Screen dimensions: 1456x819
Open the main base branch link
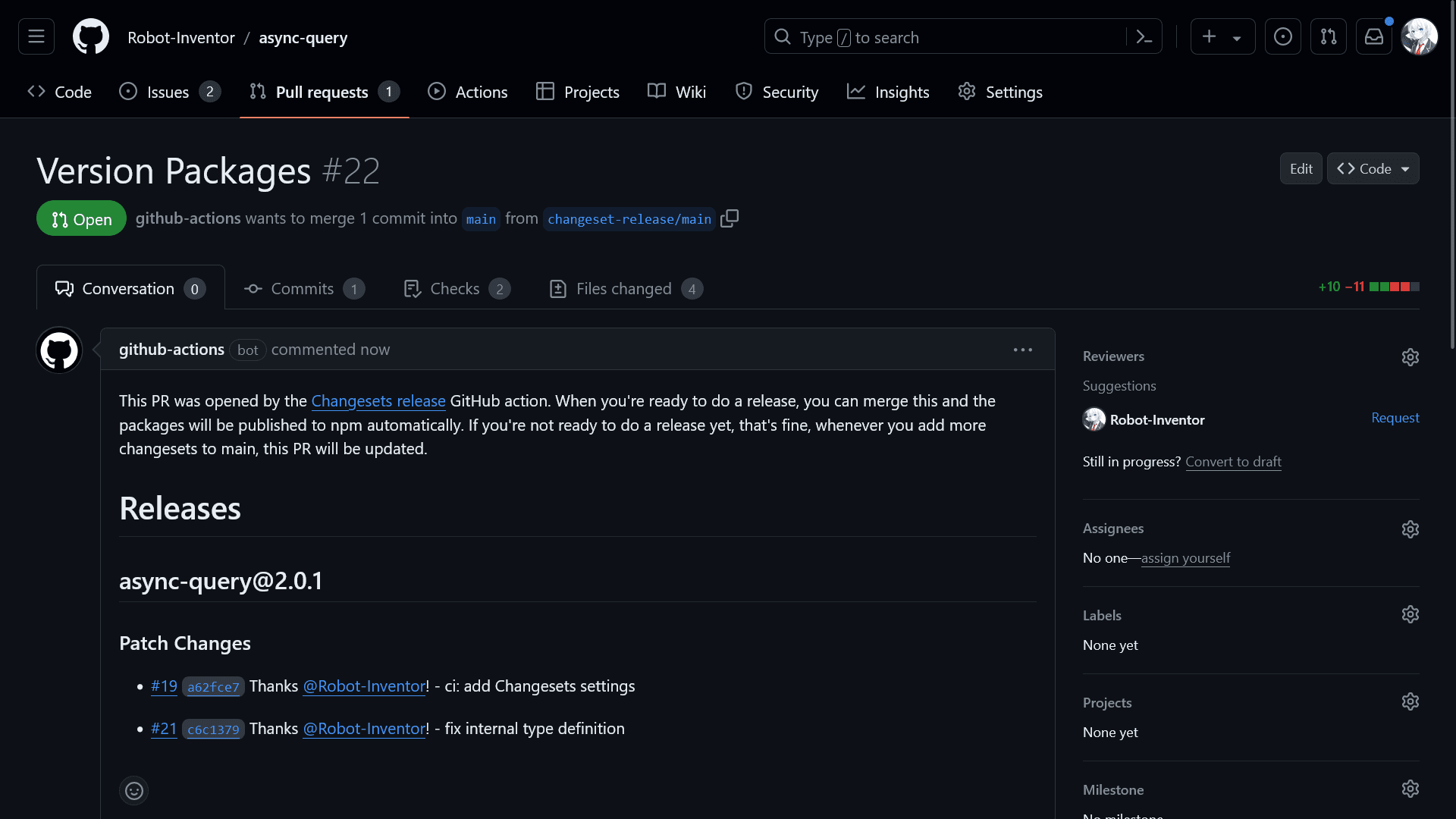481,219
